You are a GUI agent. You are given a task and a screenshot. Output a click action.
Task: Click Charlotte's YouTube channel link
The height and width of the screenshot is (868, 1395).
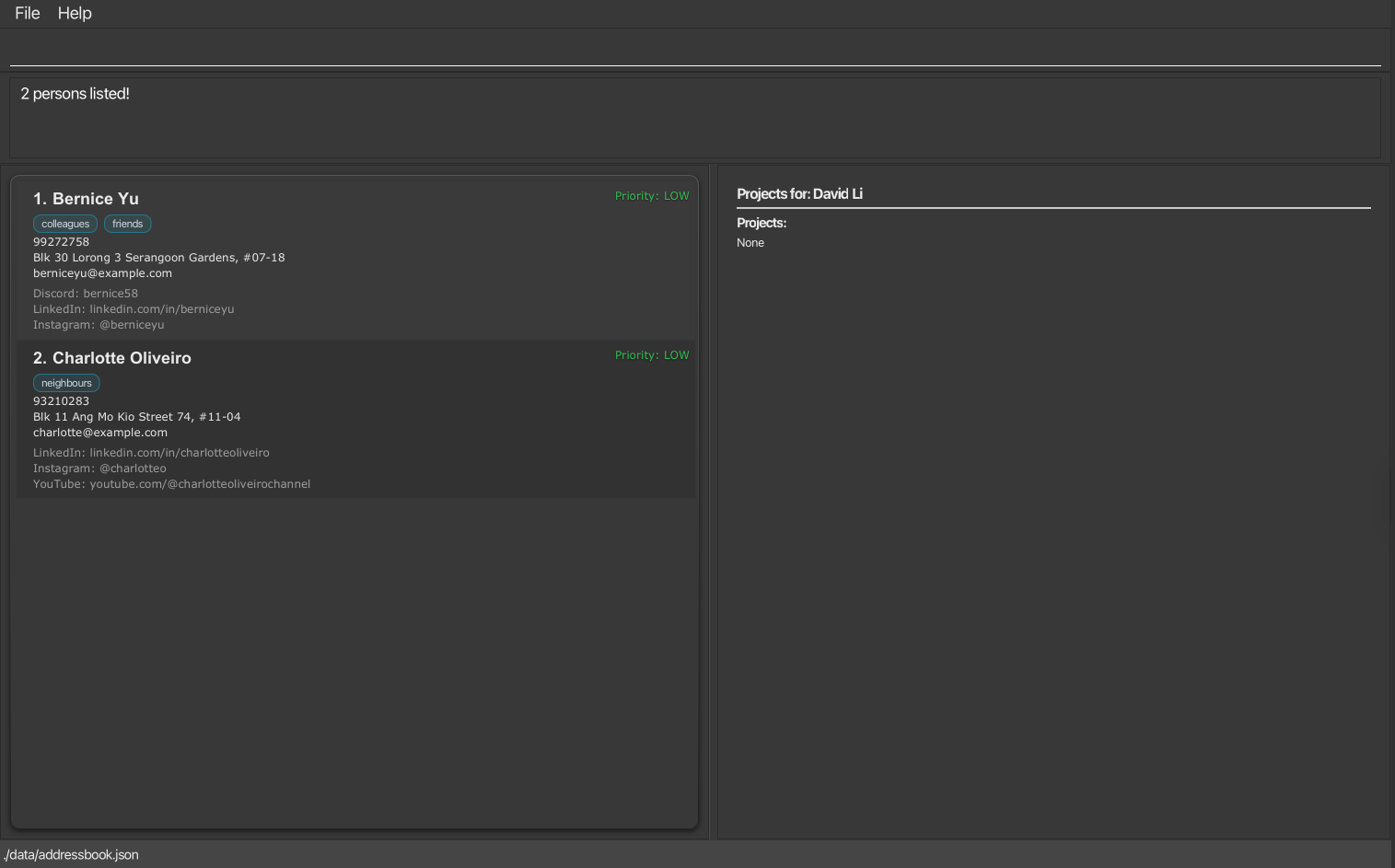point(171,483)
